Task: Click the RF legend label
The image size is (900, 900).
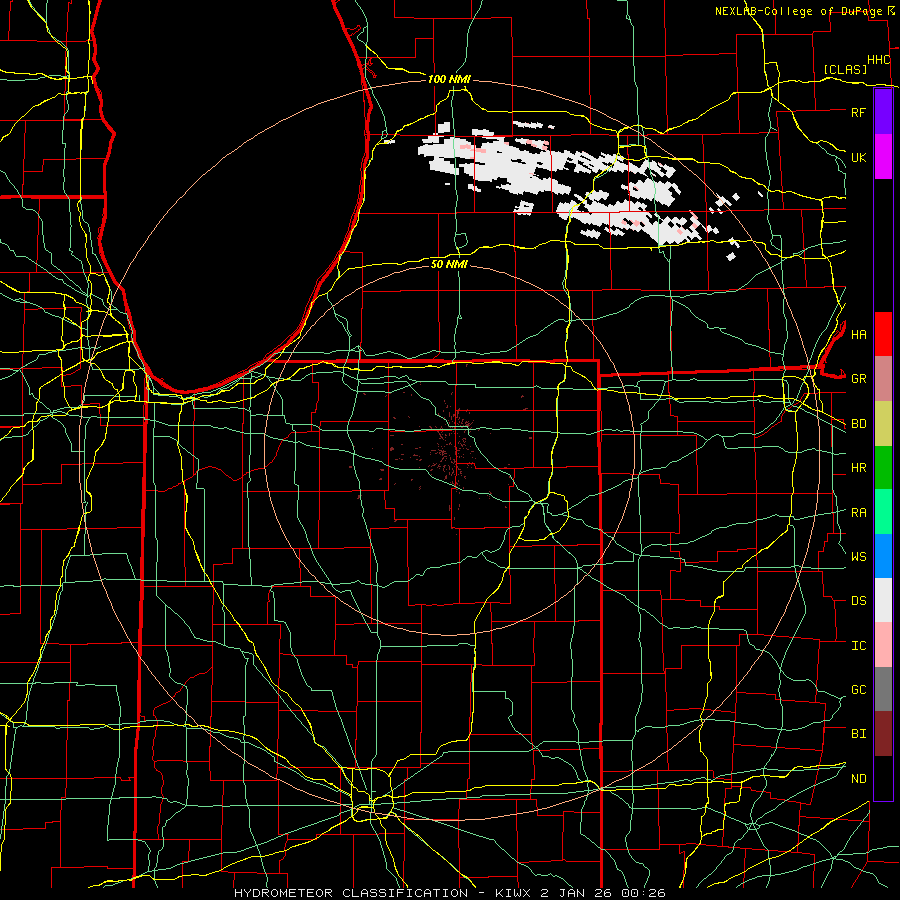Action: pyautogui.click(x=858, y=112)
